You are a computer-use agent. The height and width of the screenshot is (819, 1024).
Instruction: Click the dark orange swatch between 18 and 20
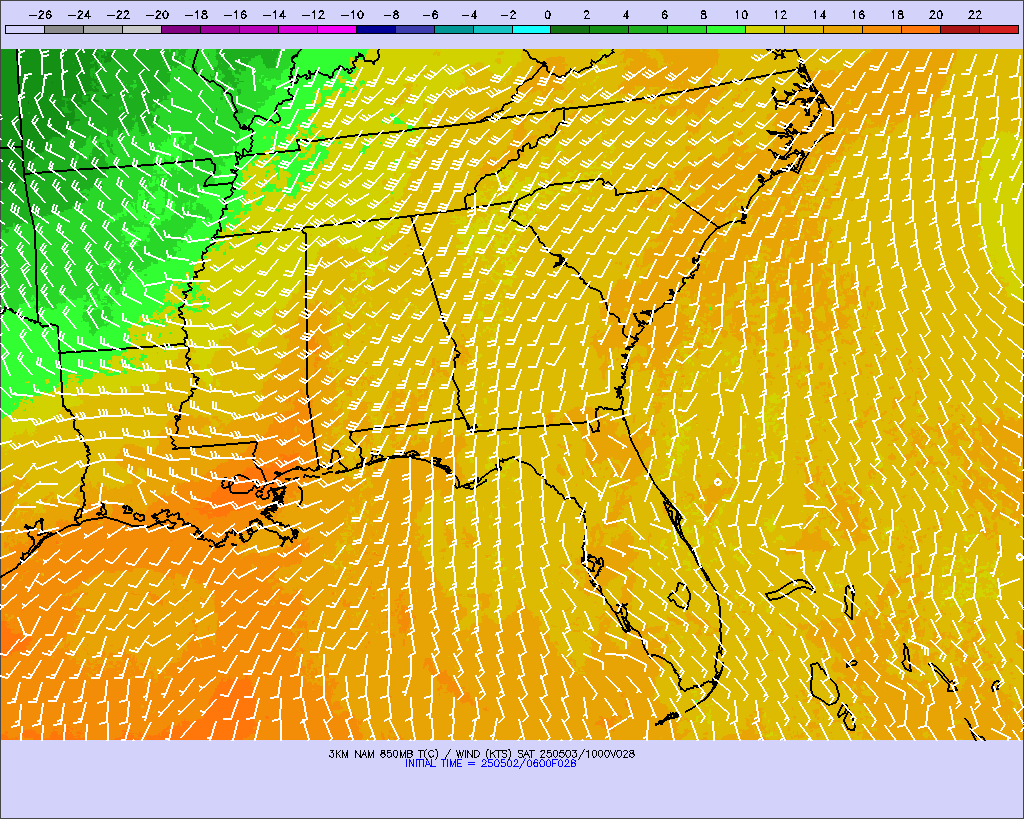921,29
